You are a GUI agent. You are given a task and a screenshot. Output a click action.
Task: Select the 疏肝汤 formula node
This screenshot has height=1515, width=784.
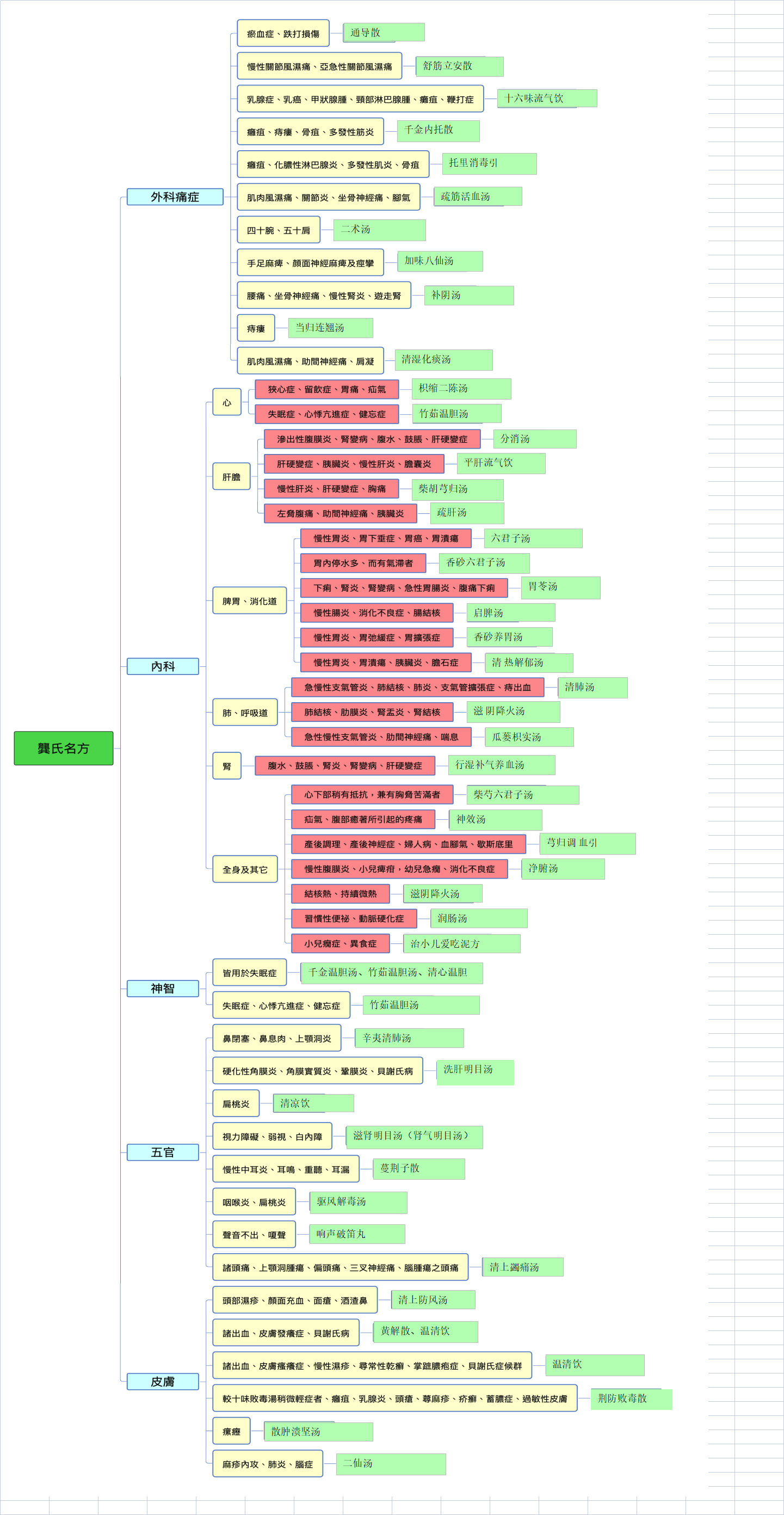coord(467,513)
